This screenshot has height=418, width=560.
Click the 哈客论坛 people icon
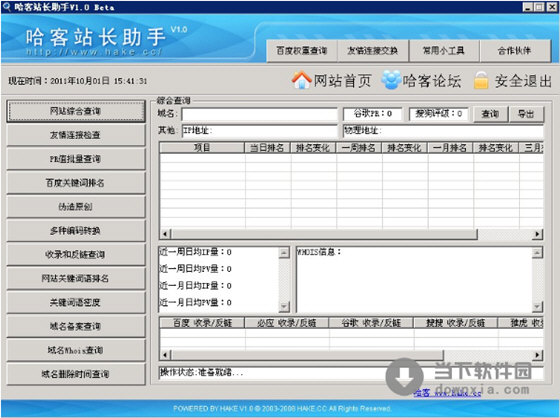pos(391,80)
